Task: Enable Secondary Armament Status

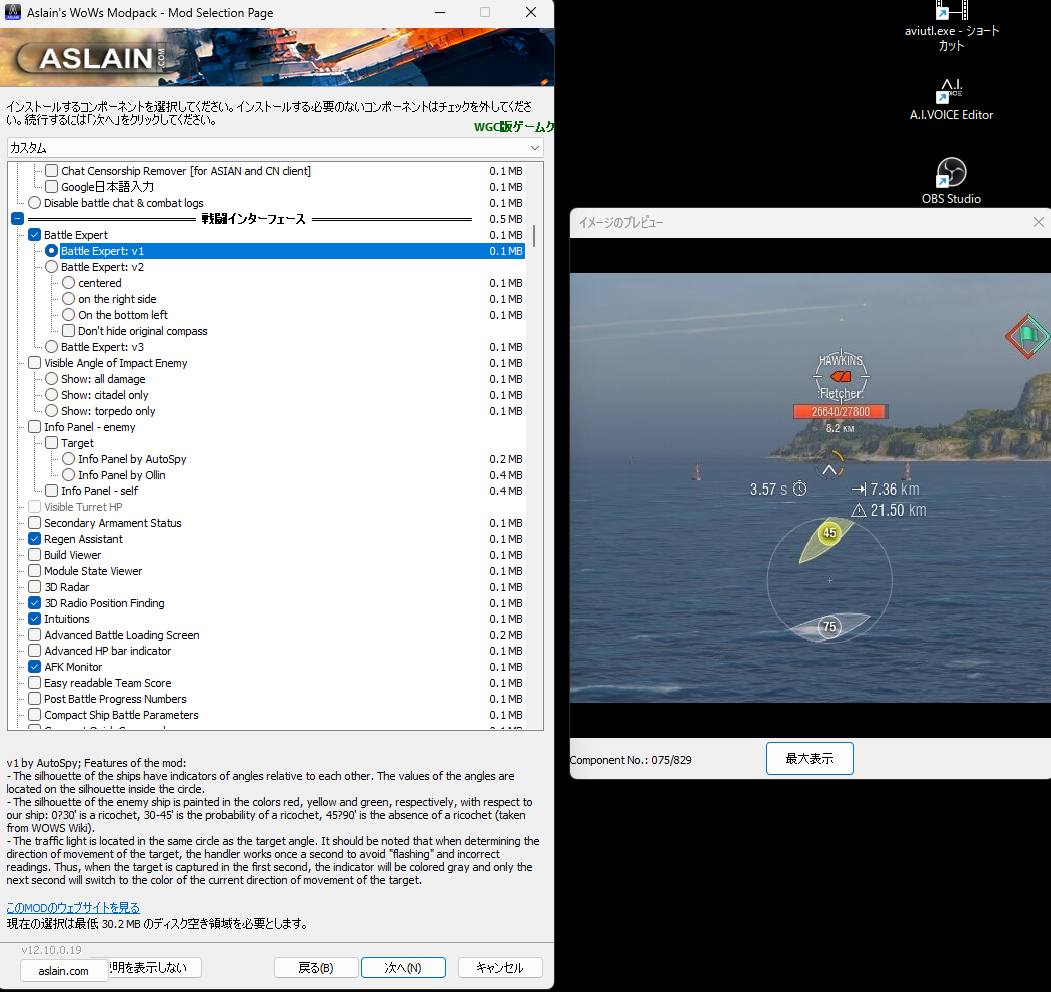Action: 34,522
